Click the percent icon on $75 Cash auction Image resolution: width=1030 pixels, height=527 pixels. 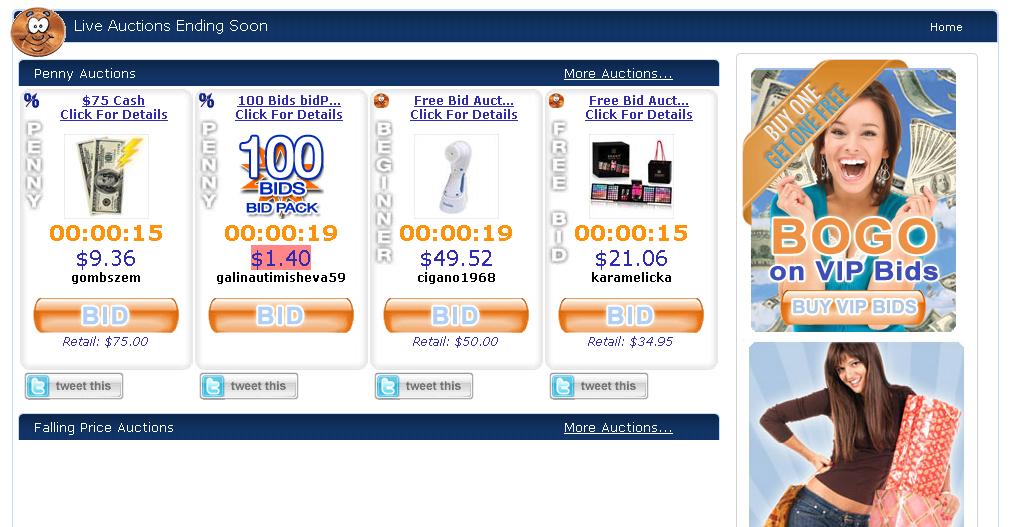tap(31, 101)
